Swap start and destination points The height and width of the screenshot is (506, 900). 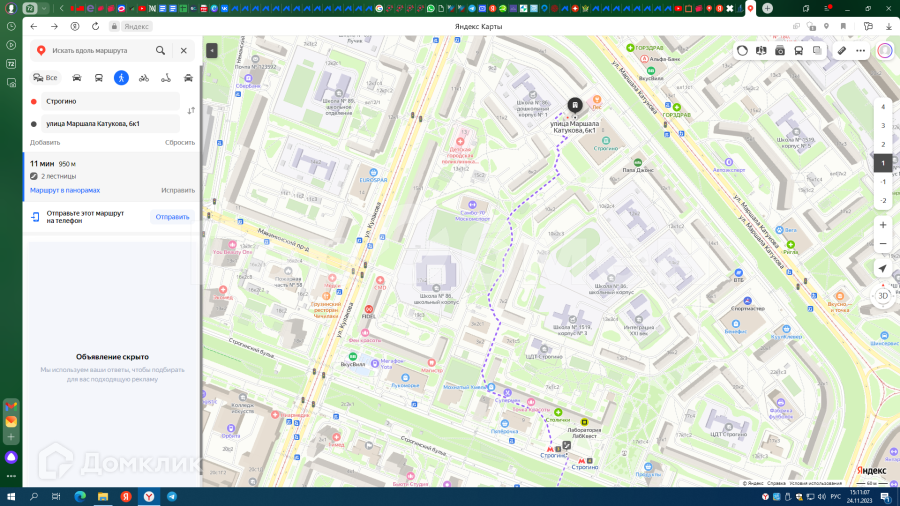[x=191, y=110]
